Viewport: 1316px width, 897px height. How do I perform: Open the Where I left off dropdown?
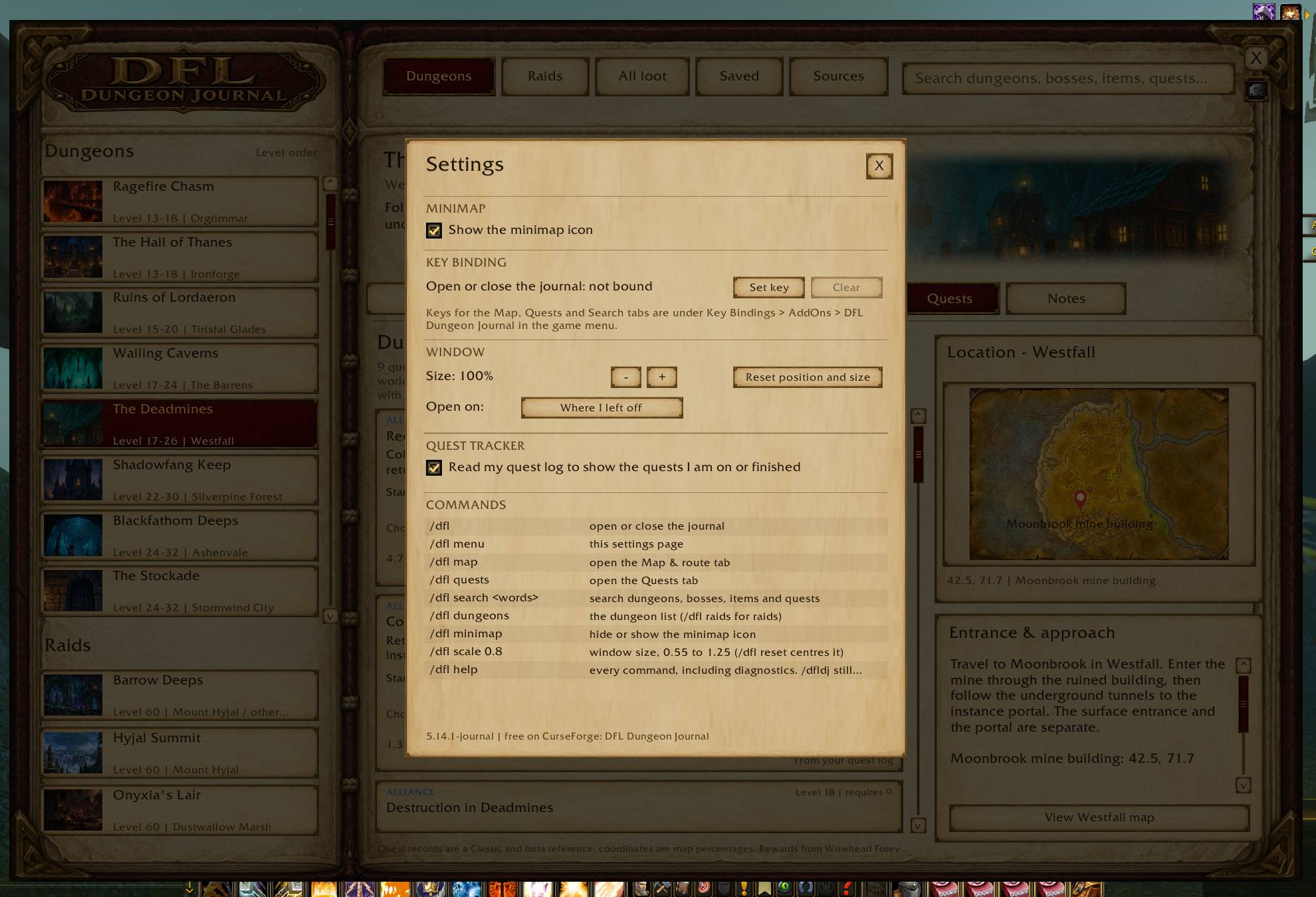(602, 407)
